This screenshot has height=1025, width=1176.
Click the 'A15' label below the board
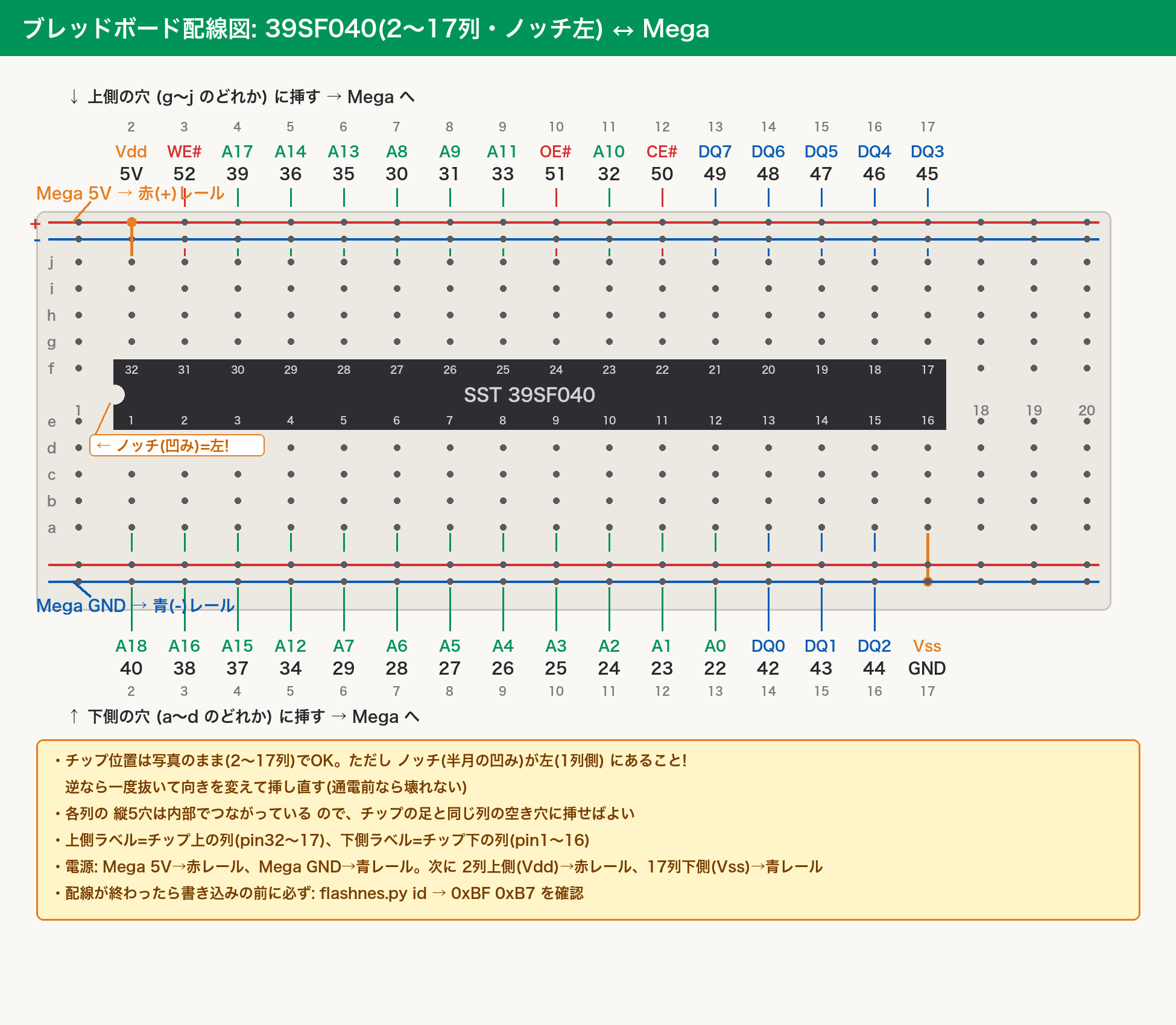click(237, 646)
